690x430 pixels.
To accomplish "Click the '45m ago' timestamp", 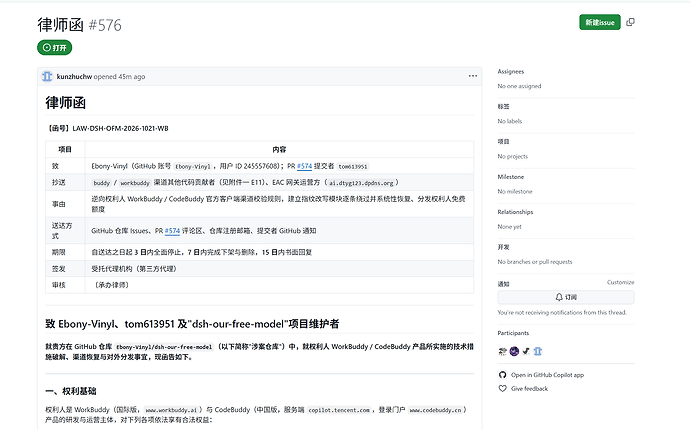I will coord(132,77).
